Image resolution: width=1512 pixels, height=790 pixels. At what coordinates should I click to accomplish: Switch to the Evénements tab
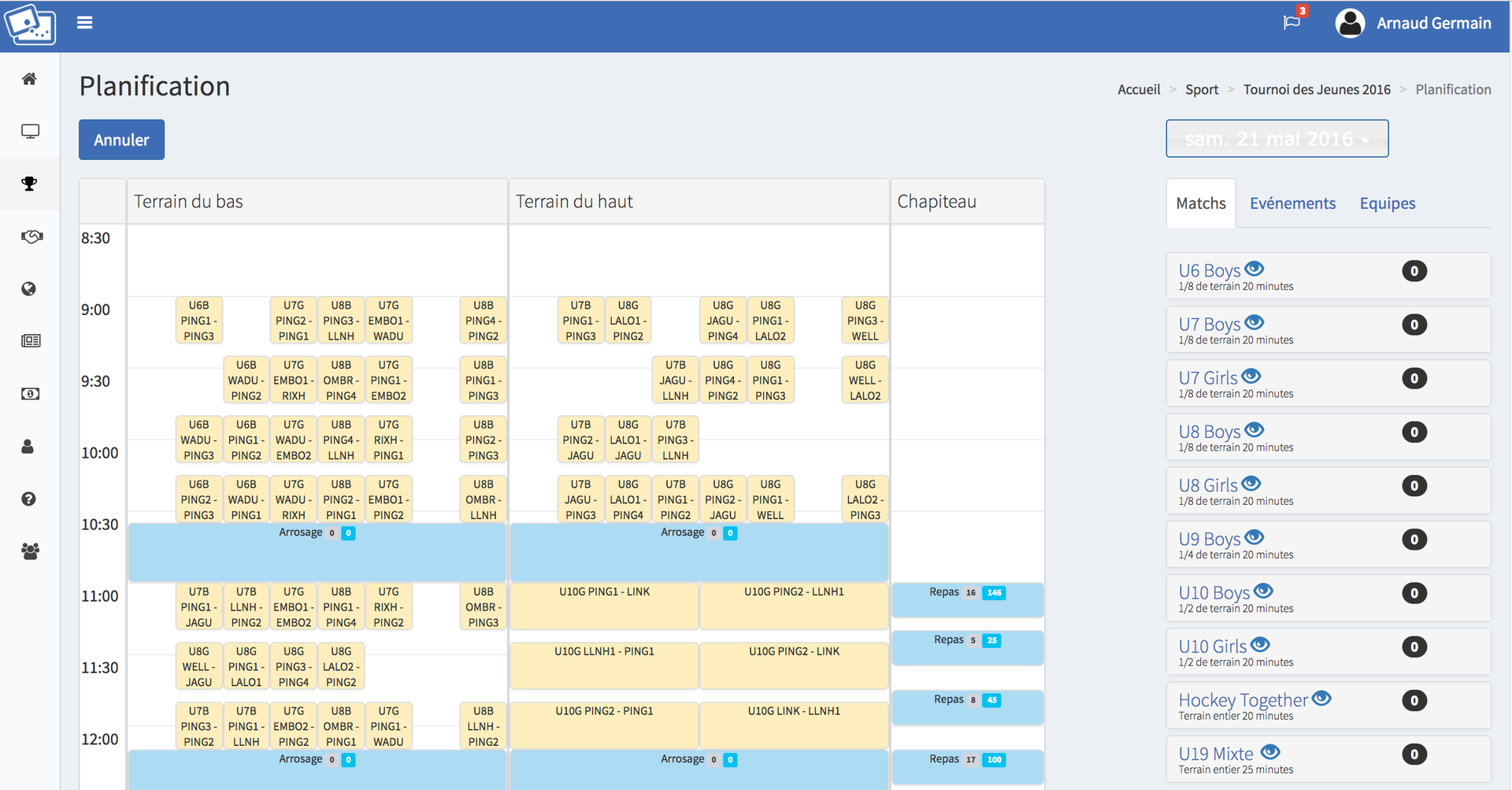point(1292,203)
